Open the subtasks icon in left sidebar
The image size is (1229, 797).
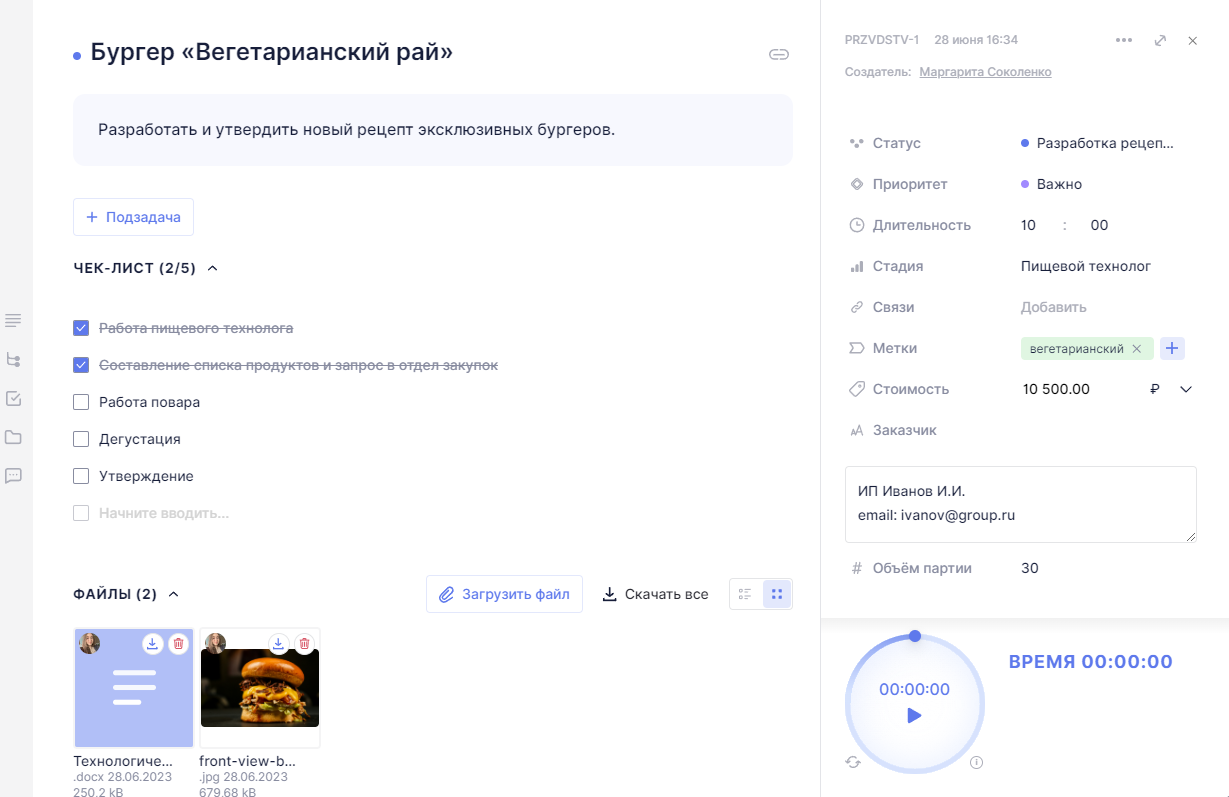tap(13, 359)
